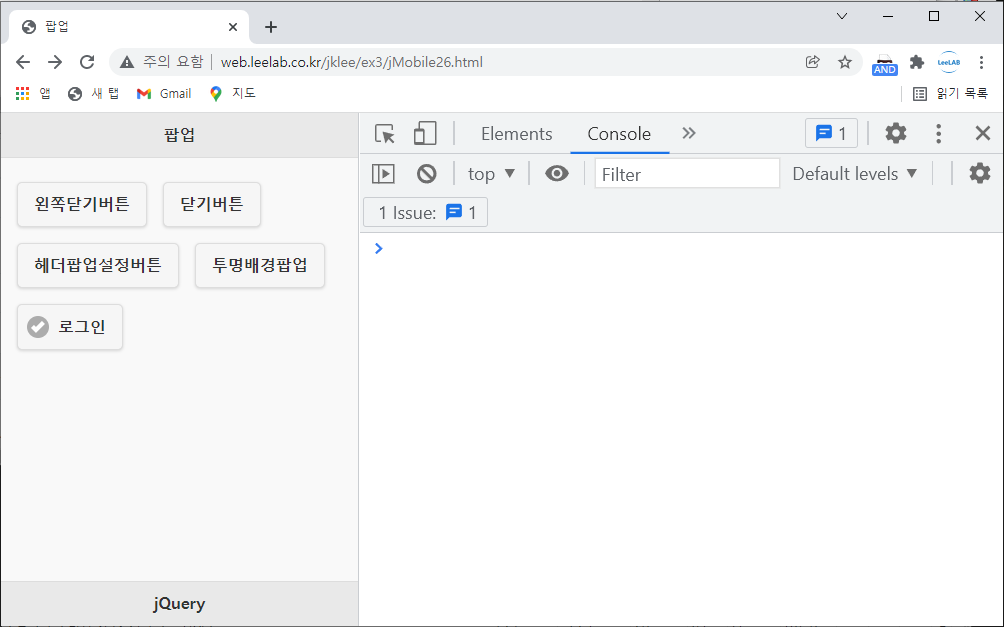The image size is (1004, 627).
Task: Select the address bar URL
Action: pos(352,62)
